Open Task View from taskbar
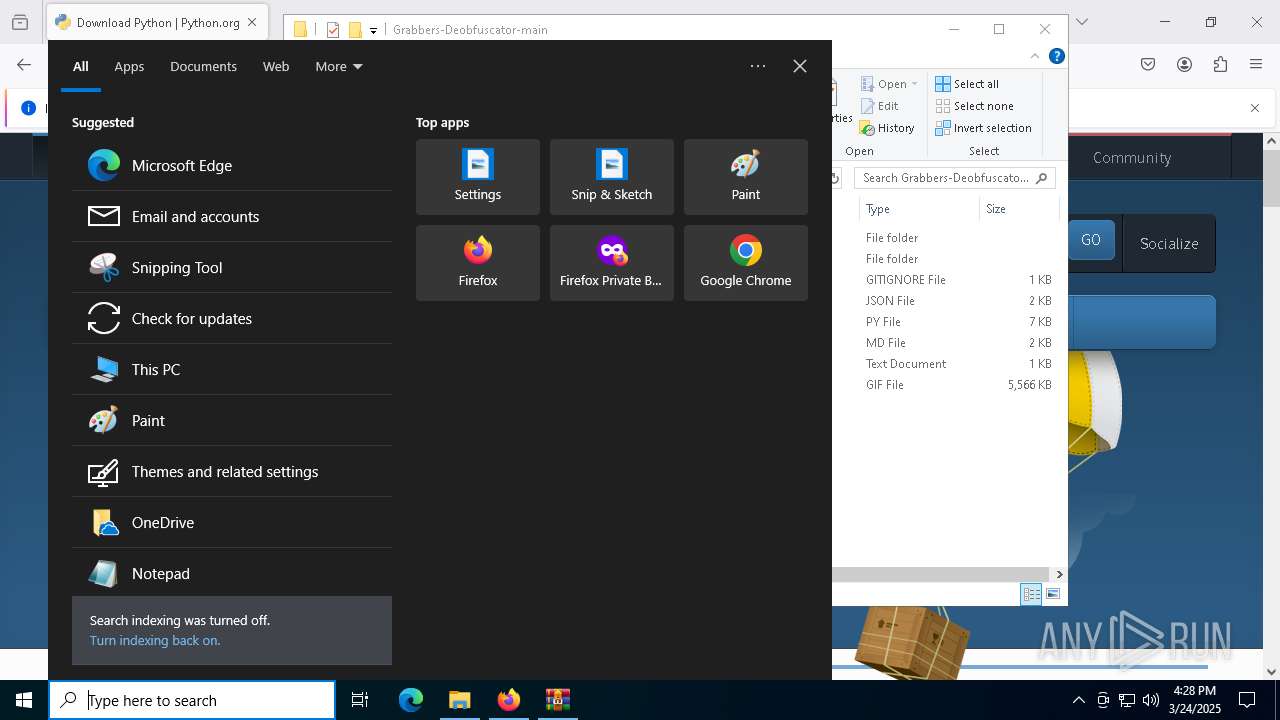Viewport: 1280px width, 720px height. click(x=360, y=700)
